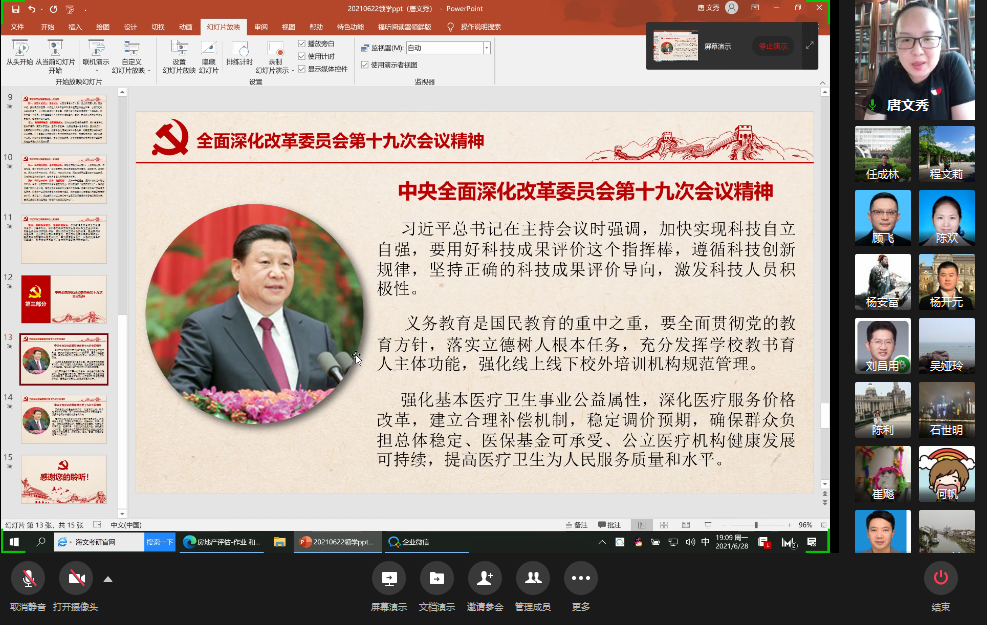
Task: Click the 邀请参会 icon
Action: click(x=485, y=578)
